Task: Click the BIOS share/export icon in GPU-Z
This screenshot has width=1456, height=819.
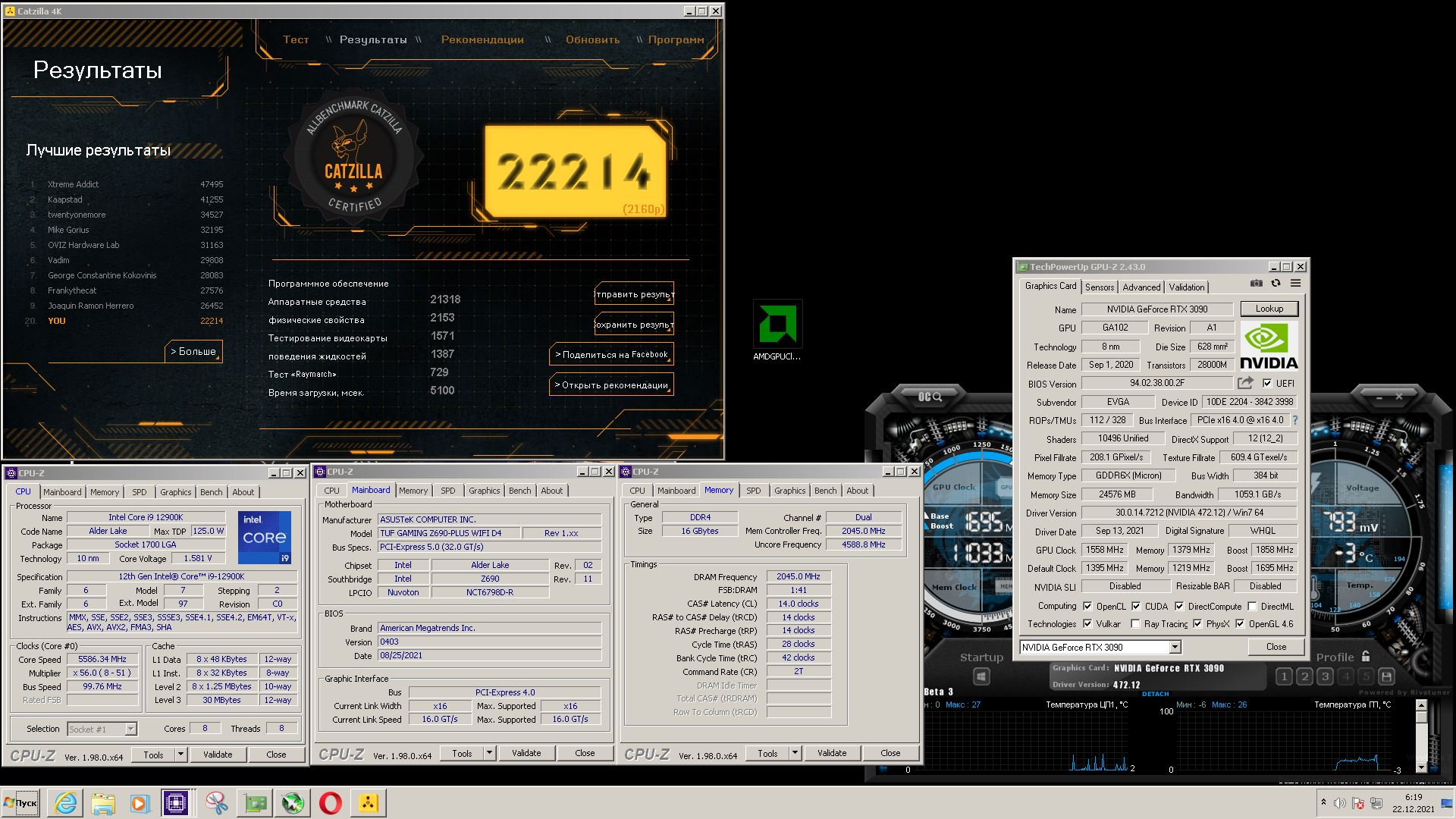Action: 1245,384
